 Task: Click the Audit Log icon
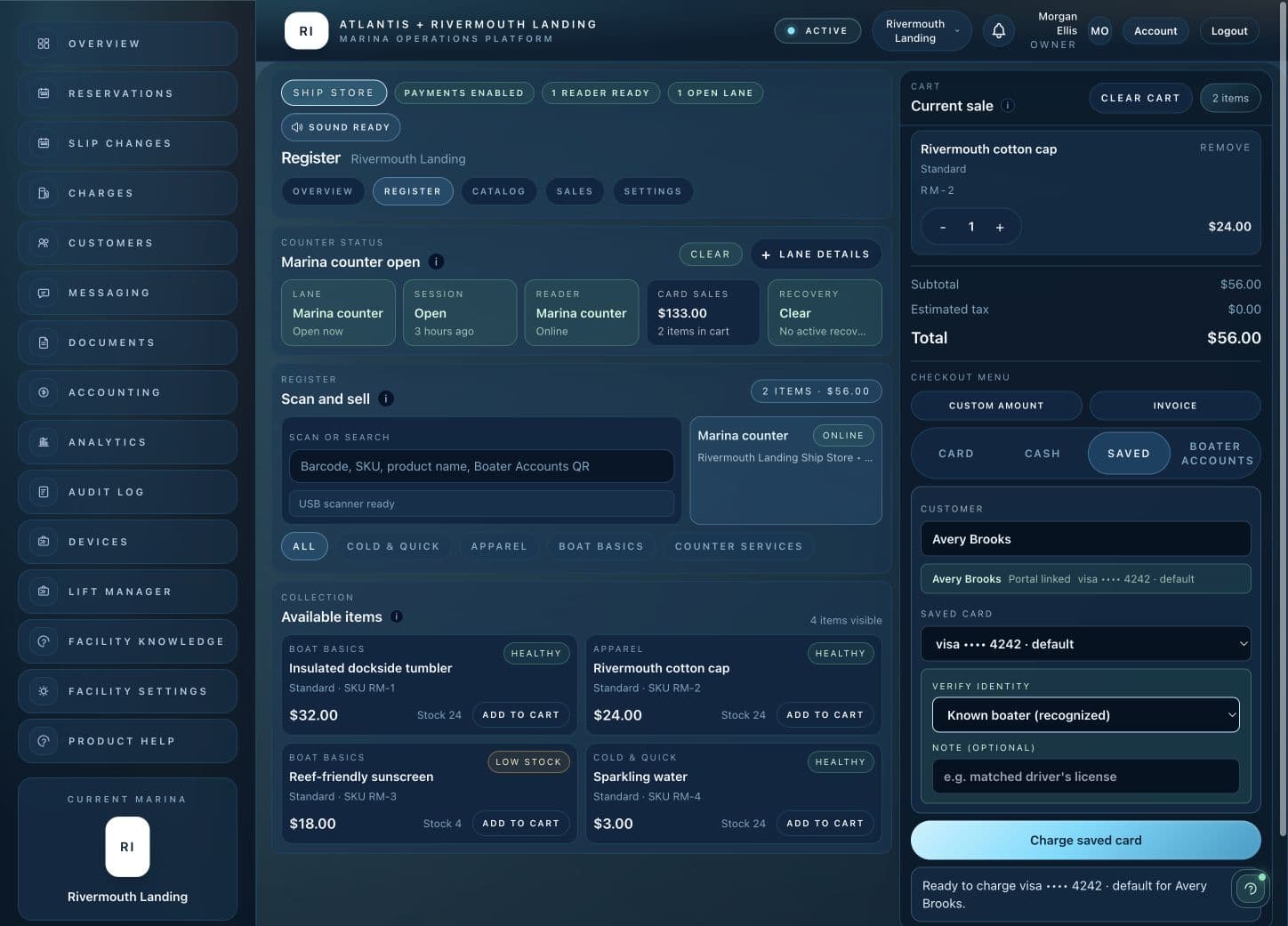point(43,492)
